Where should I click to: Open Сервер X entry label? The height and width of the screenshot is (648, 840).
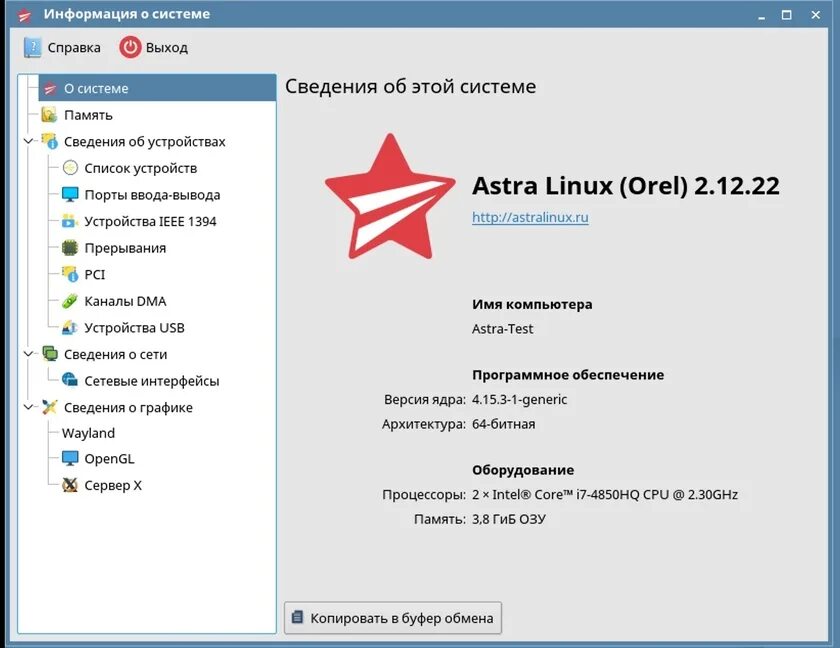click(113, 485)
